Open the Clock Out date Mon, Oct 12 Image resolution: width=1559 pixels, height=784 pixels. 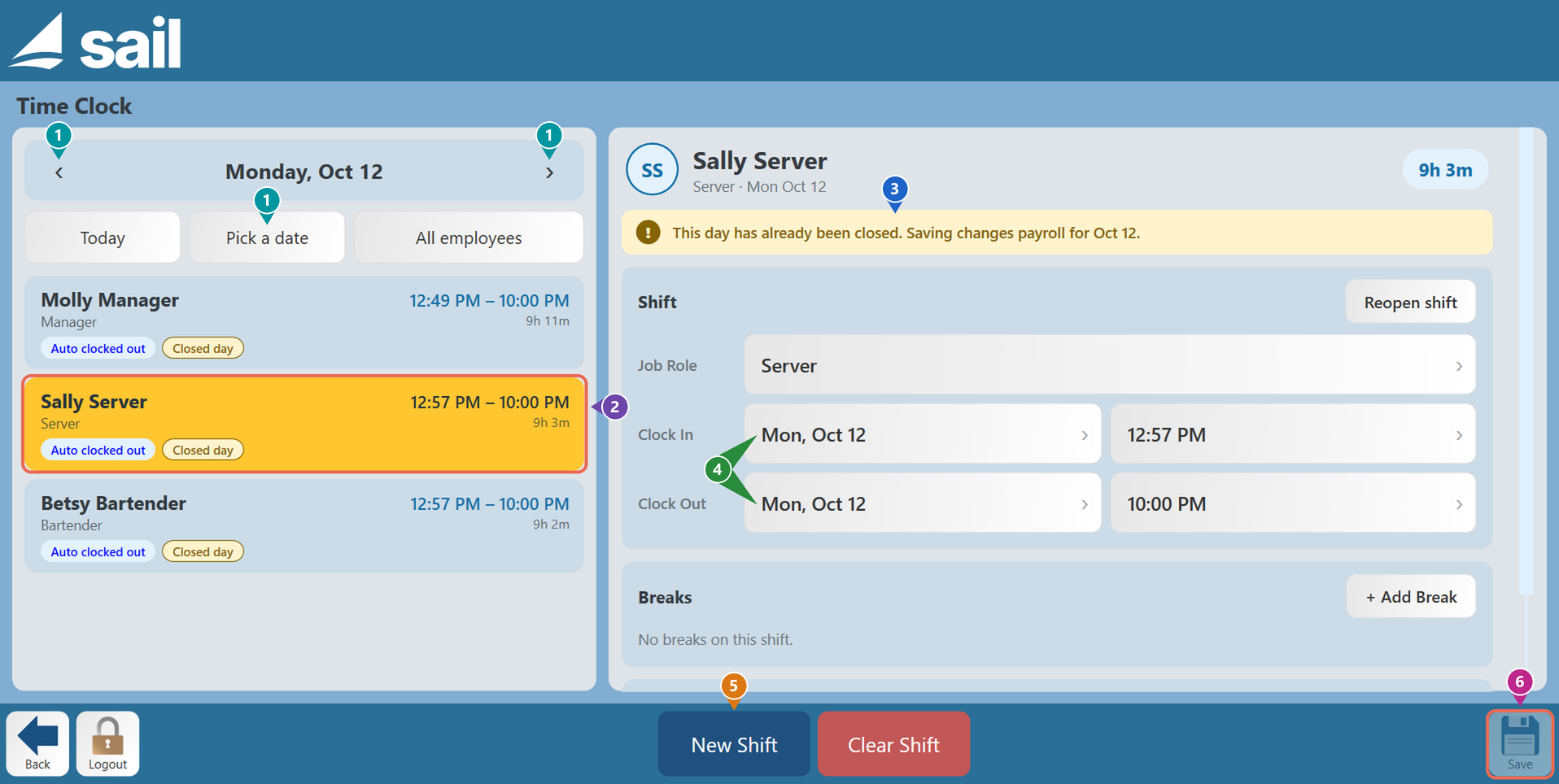pyautogui.click(x=923, y=503)
